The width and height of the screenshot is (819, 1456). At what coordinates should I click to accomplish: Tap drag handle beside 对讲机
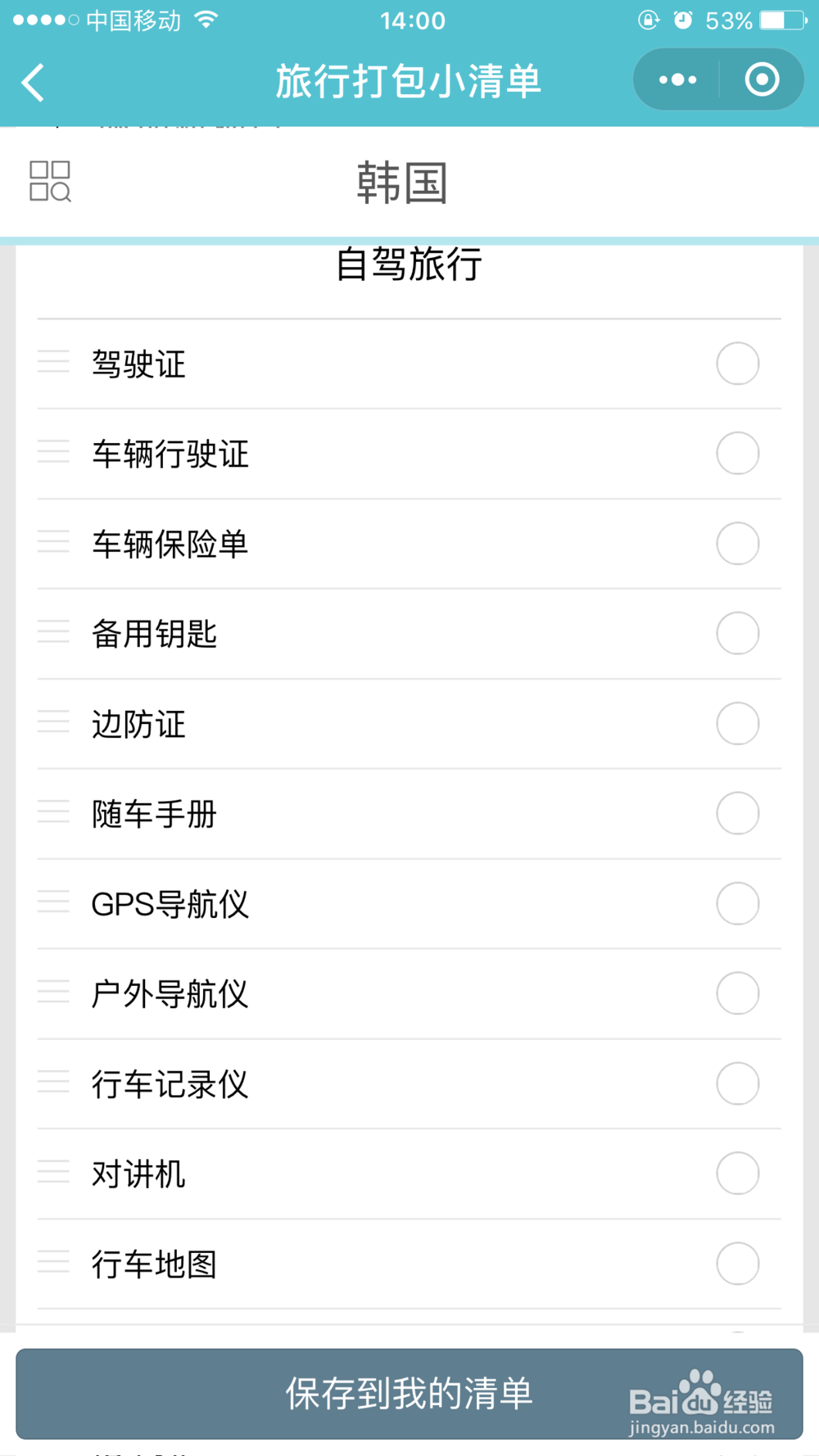[53, 1173]
